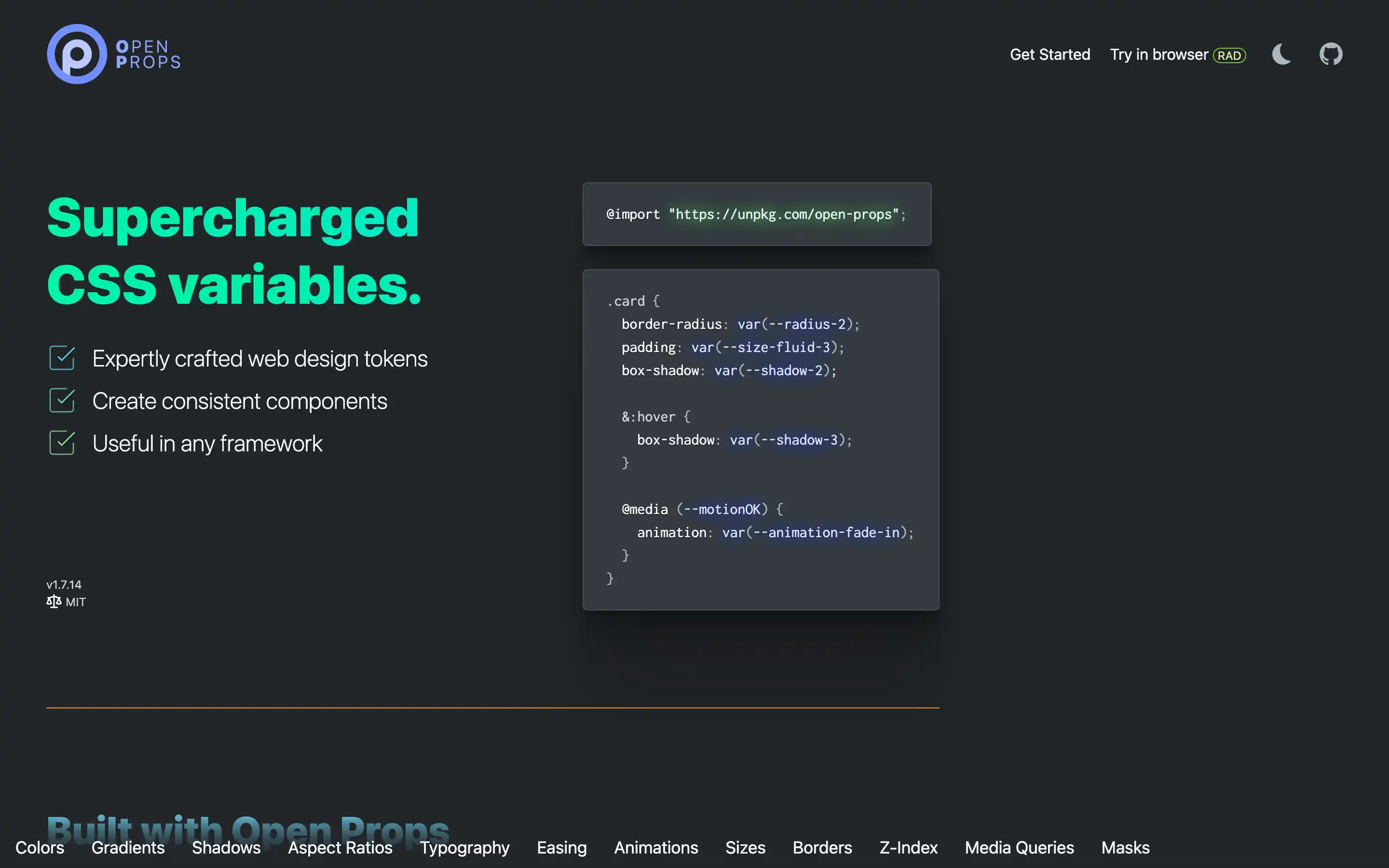Click 'Create consistent components' text
This screenshot has height=868, width=1389.
240,401
